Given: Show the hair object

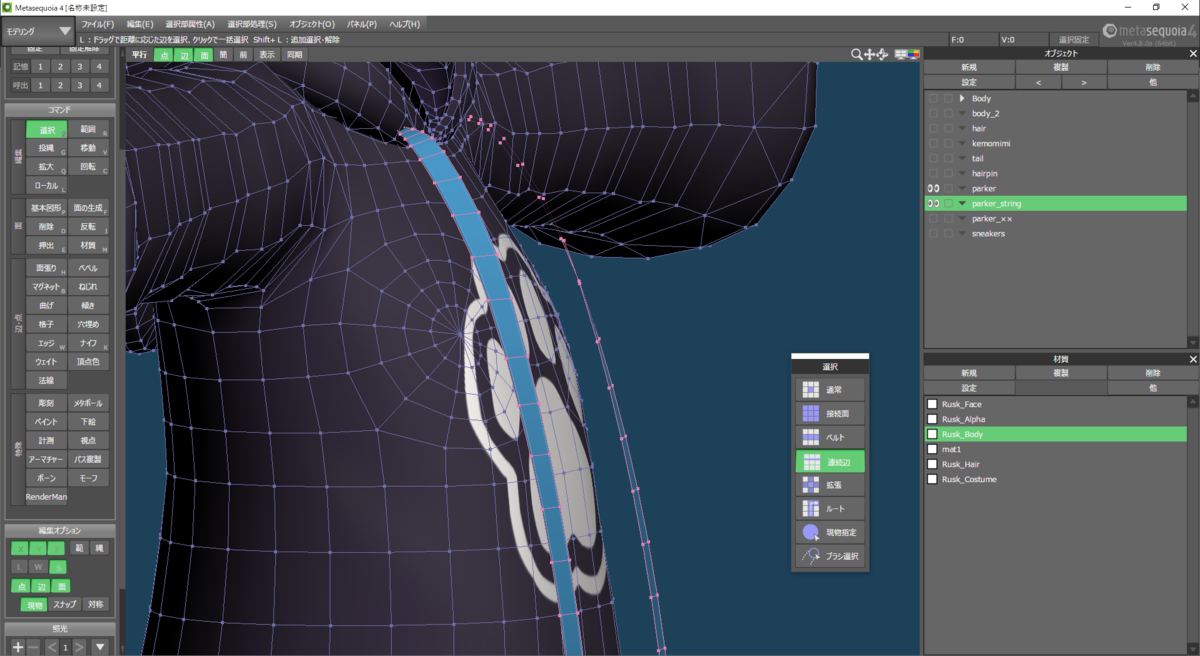Looking at the screenshot, I should click(x=933, y=128).
